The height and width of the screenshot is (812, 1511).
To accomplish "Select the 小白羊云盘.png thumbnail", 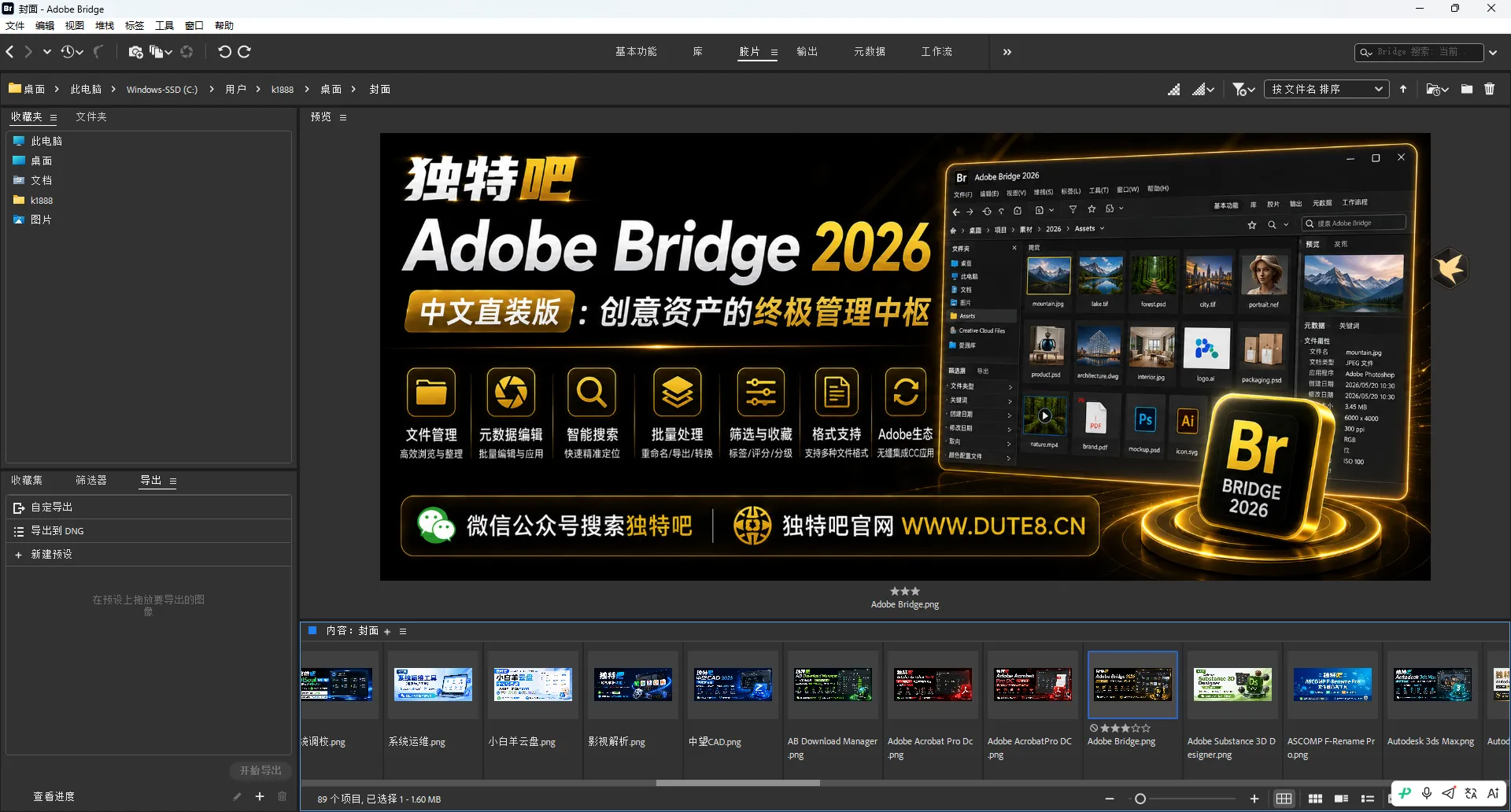I will [x=533, y=685].
